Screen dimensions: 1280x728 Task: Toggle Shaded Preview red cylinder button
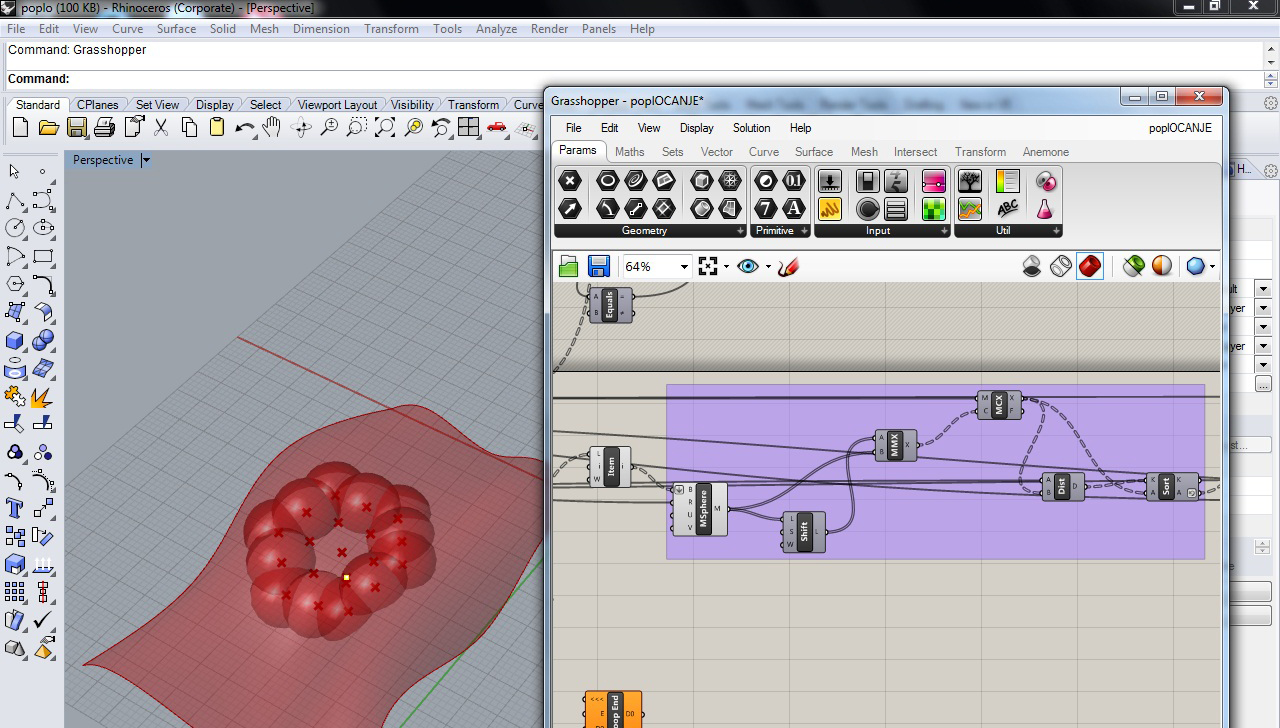1090,266
